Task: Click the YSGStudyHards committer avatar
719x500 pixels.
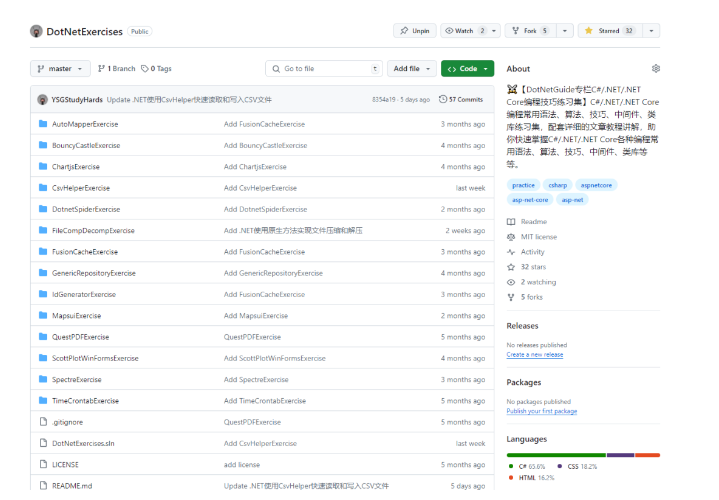Action: tap(43, 100)
